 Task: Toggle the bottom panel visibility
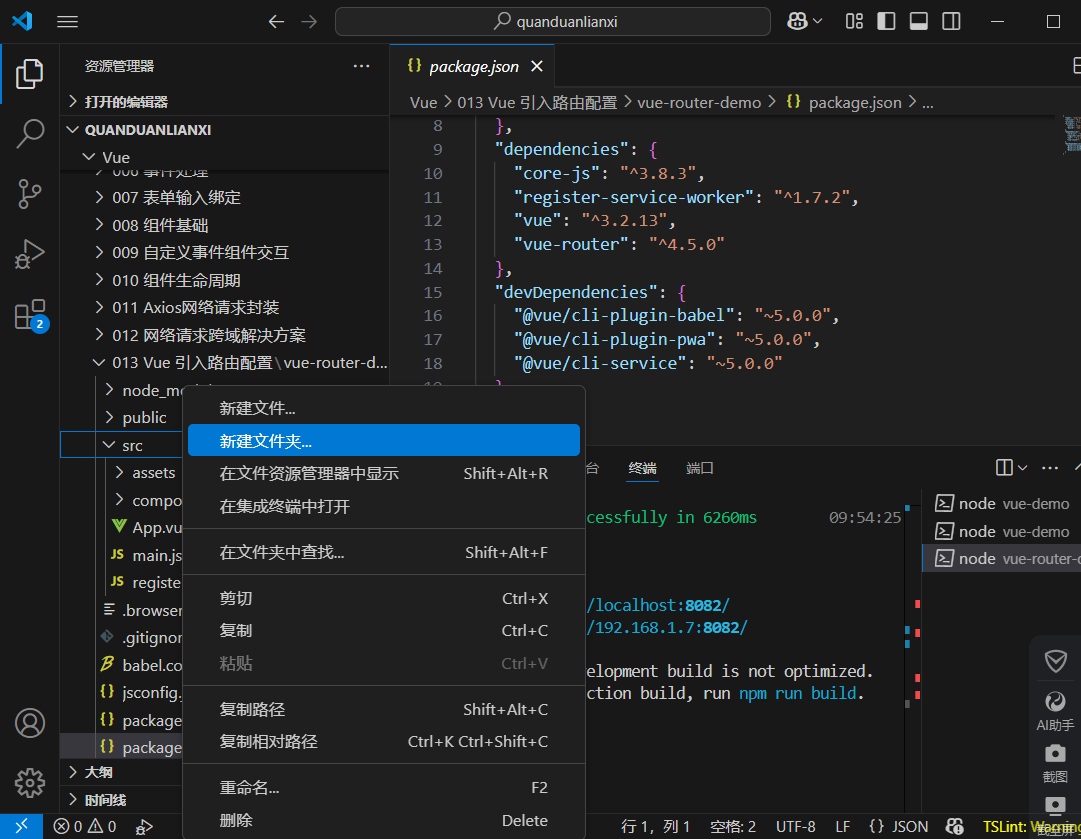(918, 21)
